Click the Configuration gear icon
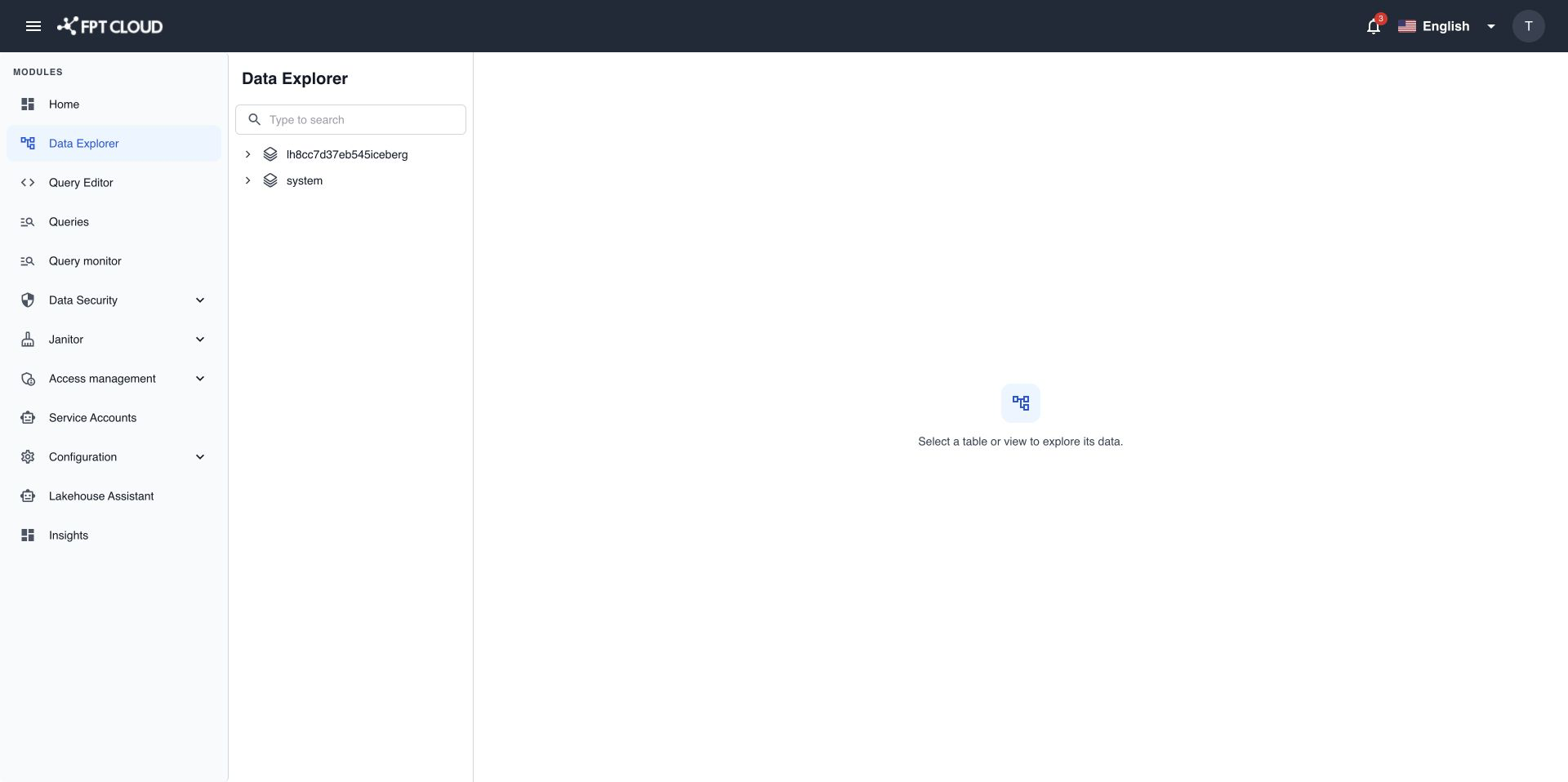This screenshot has height=782, width=1568. pos(28,457)
